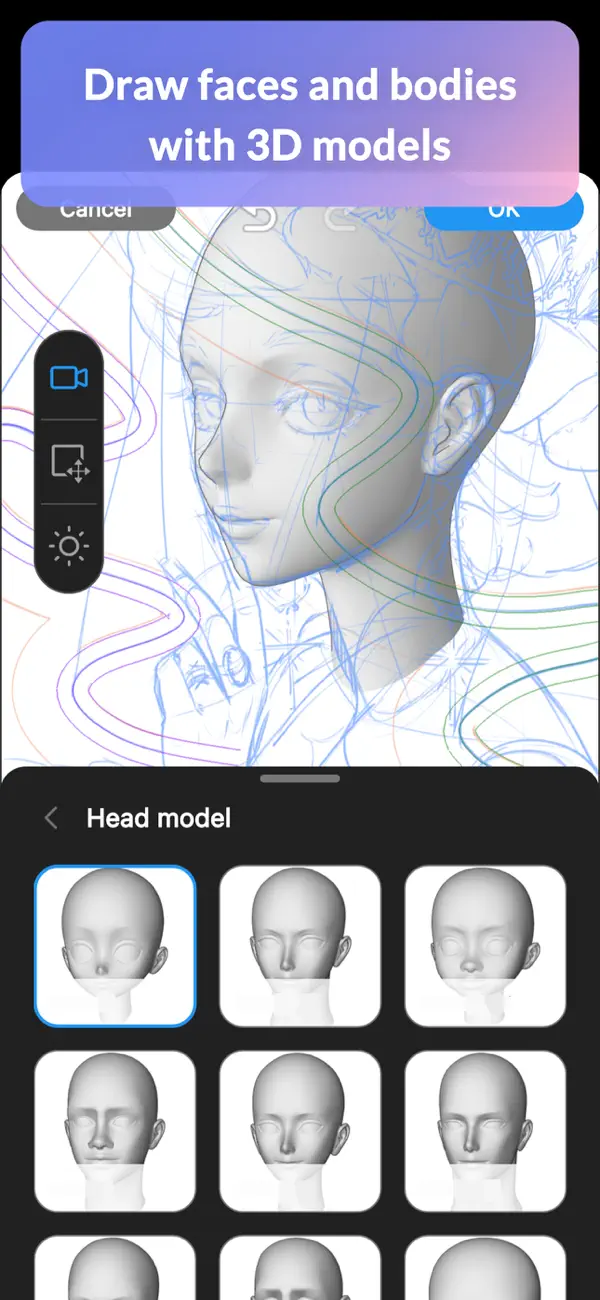Select the camera view tool
Viewport: 600px width, 1300px height.
pyautogui.click(x=70, y=377)
